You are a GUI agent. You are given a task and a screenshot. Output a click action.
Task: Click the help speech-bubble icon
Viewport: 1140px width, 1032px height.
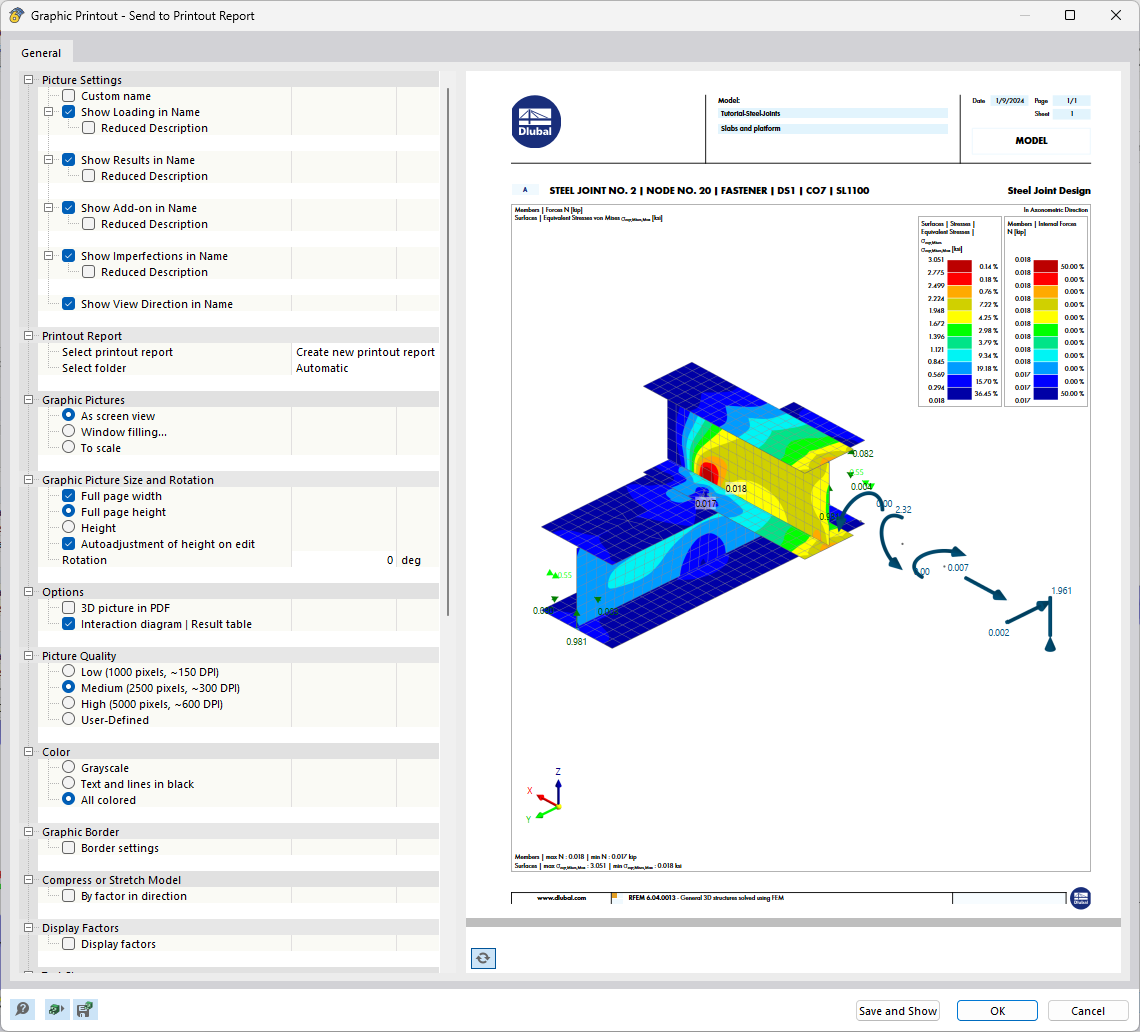point(23,1009)
